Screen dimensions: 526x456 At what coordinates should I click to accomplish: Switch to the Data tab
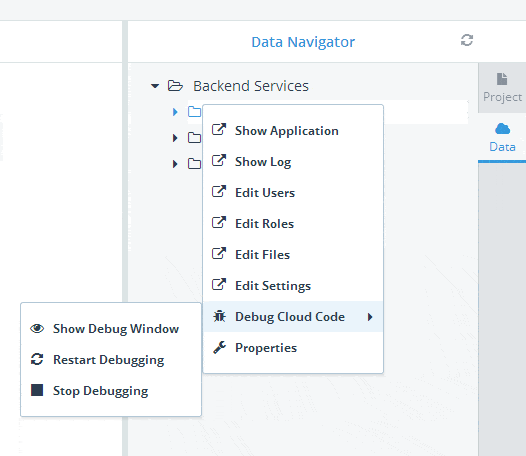point(502,138)
